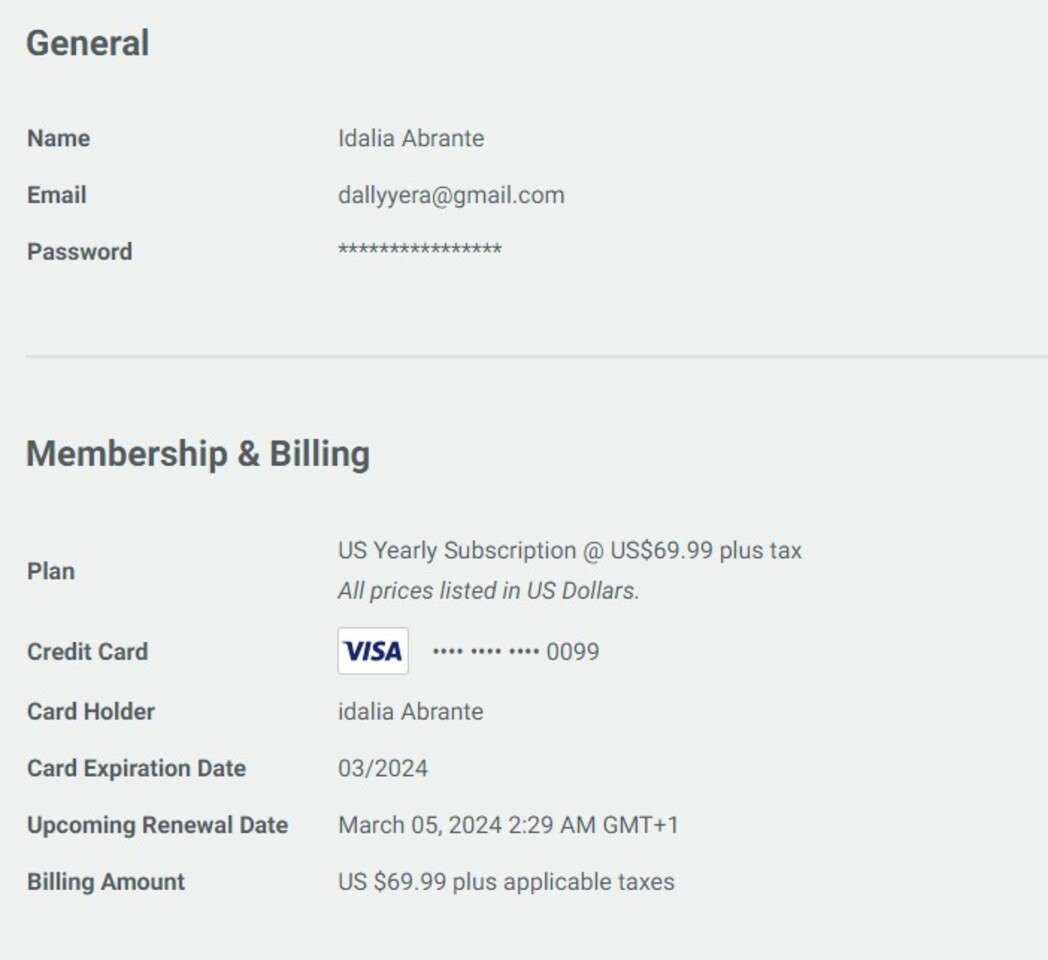
Task: Click the Email field label
Action: (x=57, y=195)
